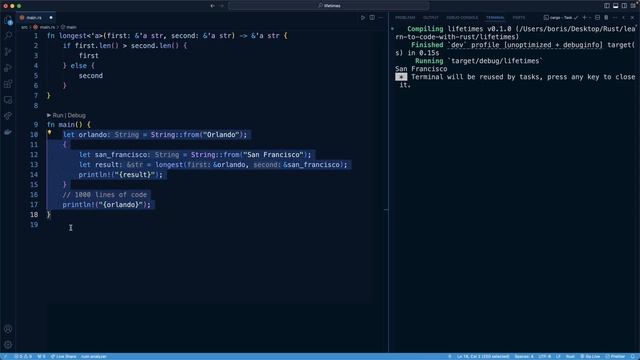This screenshot has height=360, width=640.
Task: Switch to the Output panel tab
Action: (430, 18)
